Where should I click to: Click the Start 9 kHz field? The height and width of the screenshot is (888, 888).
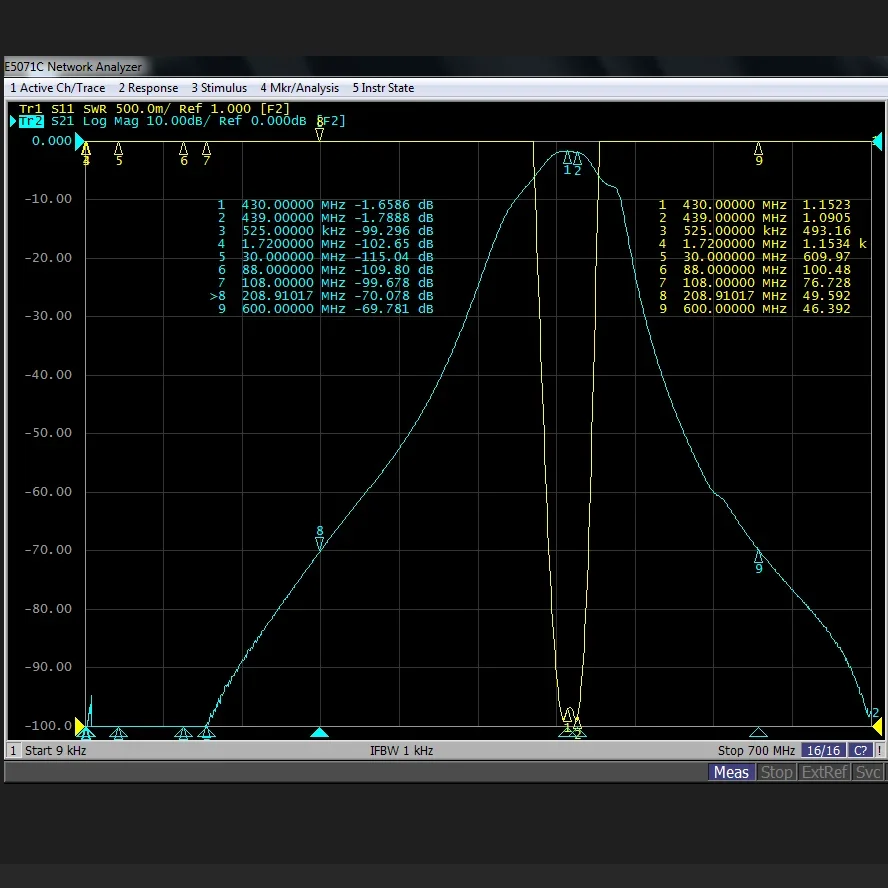55,750
